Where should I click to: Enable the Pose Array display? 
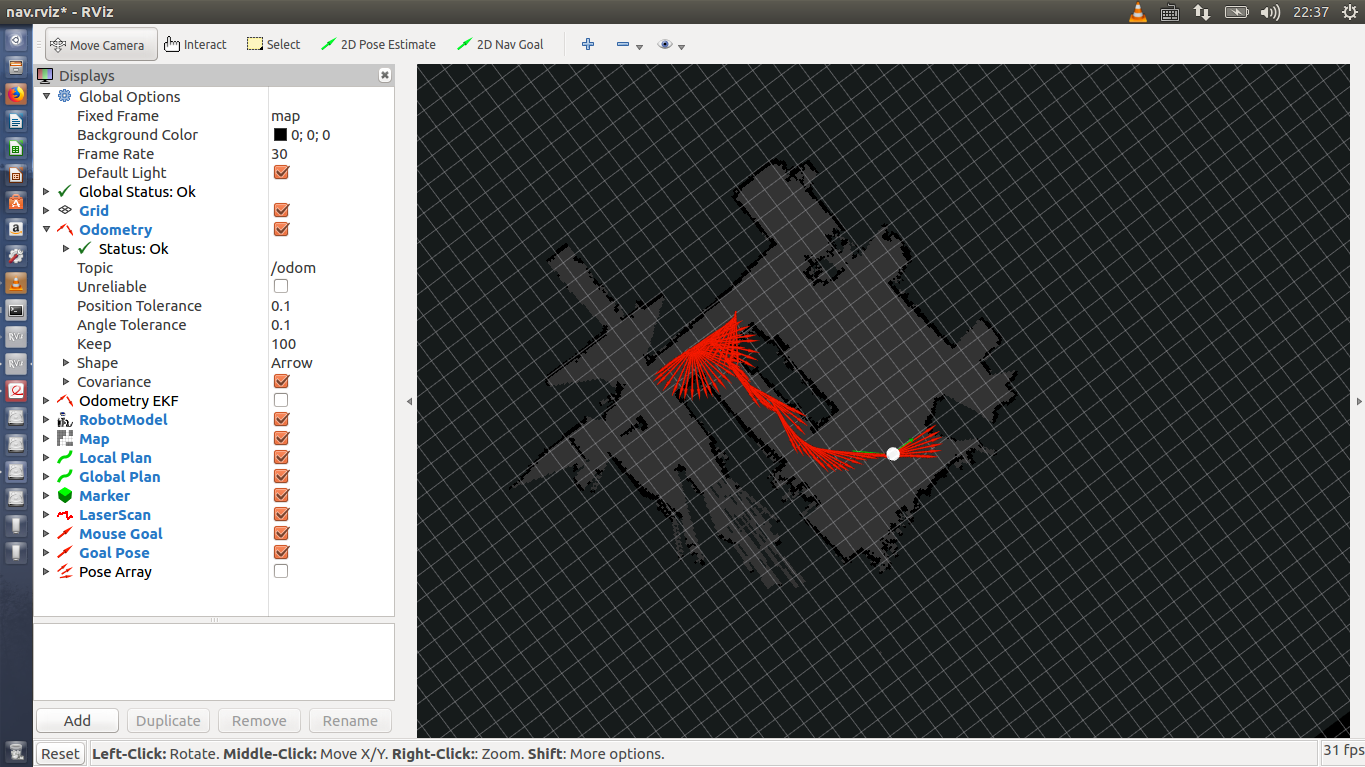(281, 571)
